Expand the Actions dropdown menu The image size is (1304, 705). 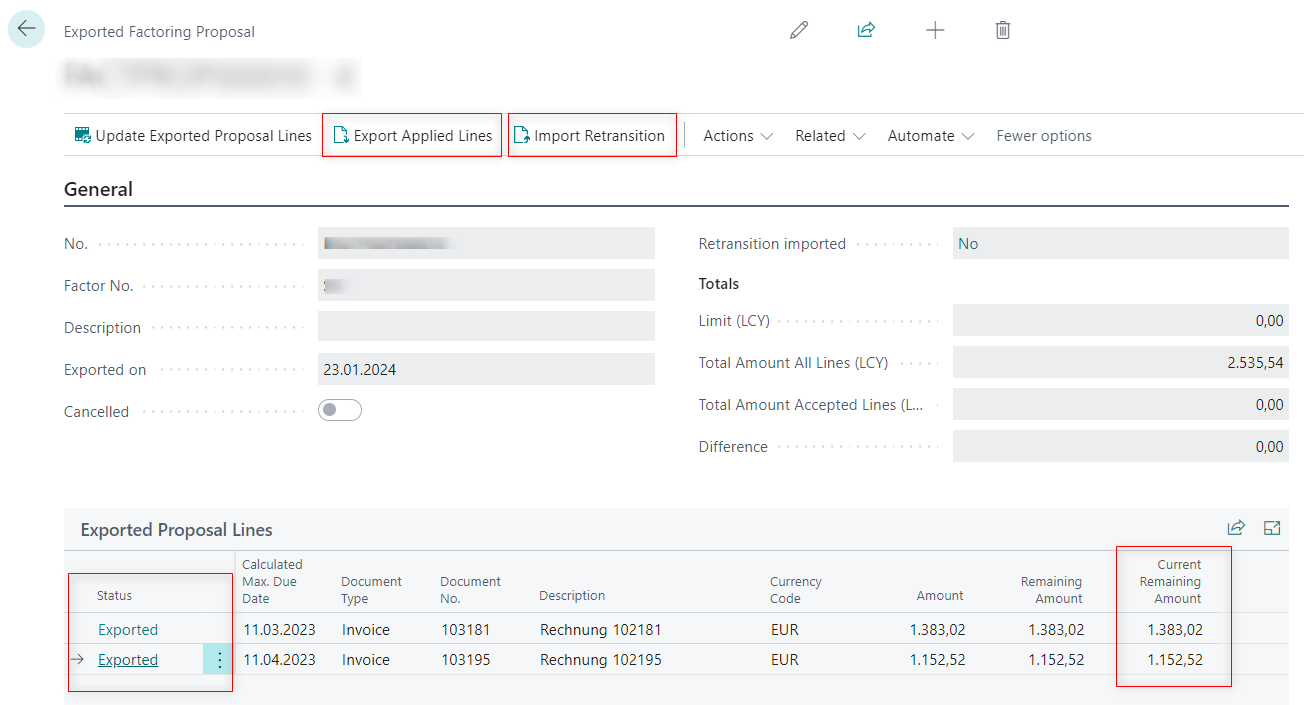pos(738,136)
